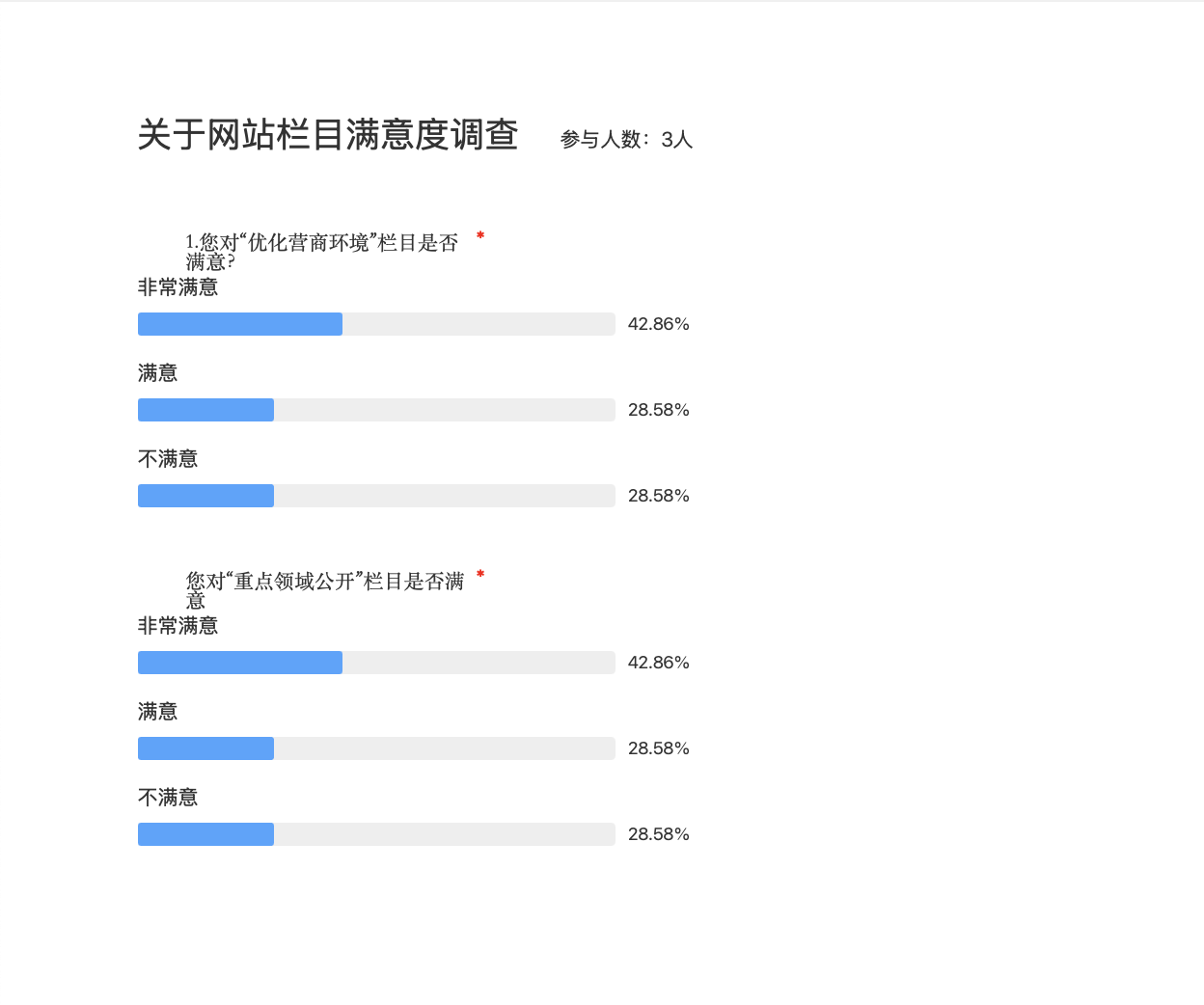Click 非常满意 label under 优化营商环境 question
This screenshot has width=1204, height=1005.
pyautogui.click(x=178, y=287)
